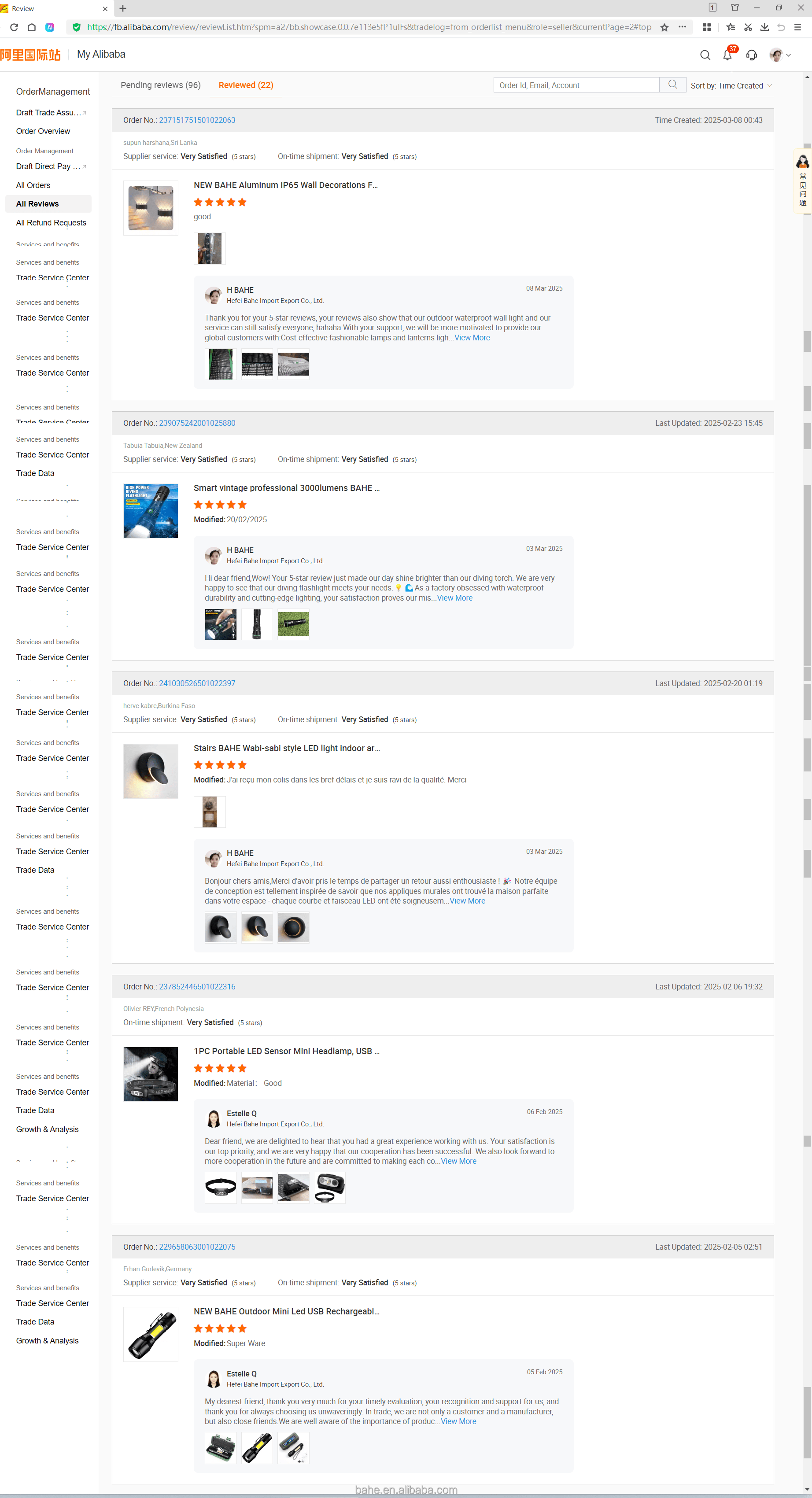Go to the browser home page icon
The width and height of the screenshot is (812, 1498).
coord(32,27)
